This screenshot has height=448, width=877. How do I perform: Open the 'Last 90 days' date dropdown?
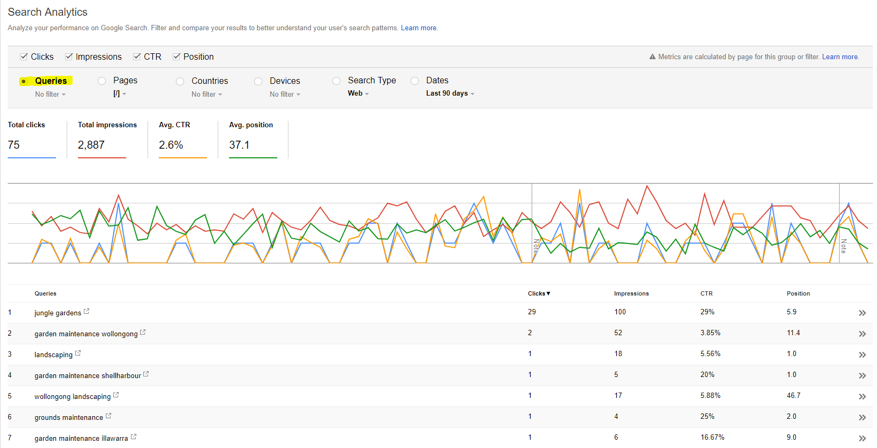point(450,94)
